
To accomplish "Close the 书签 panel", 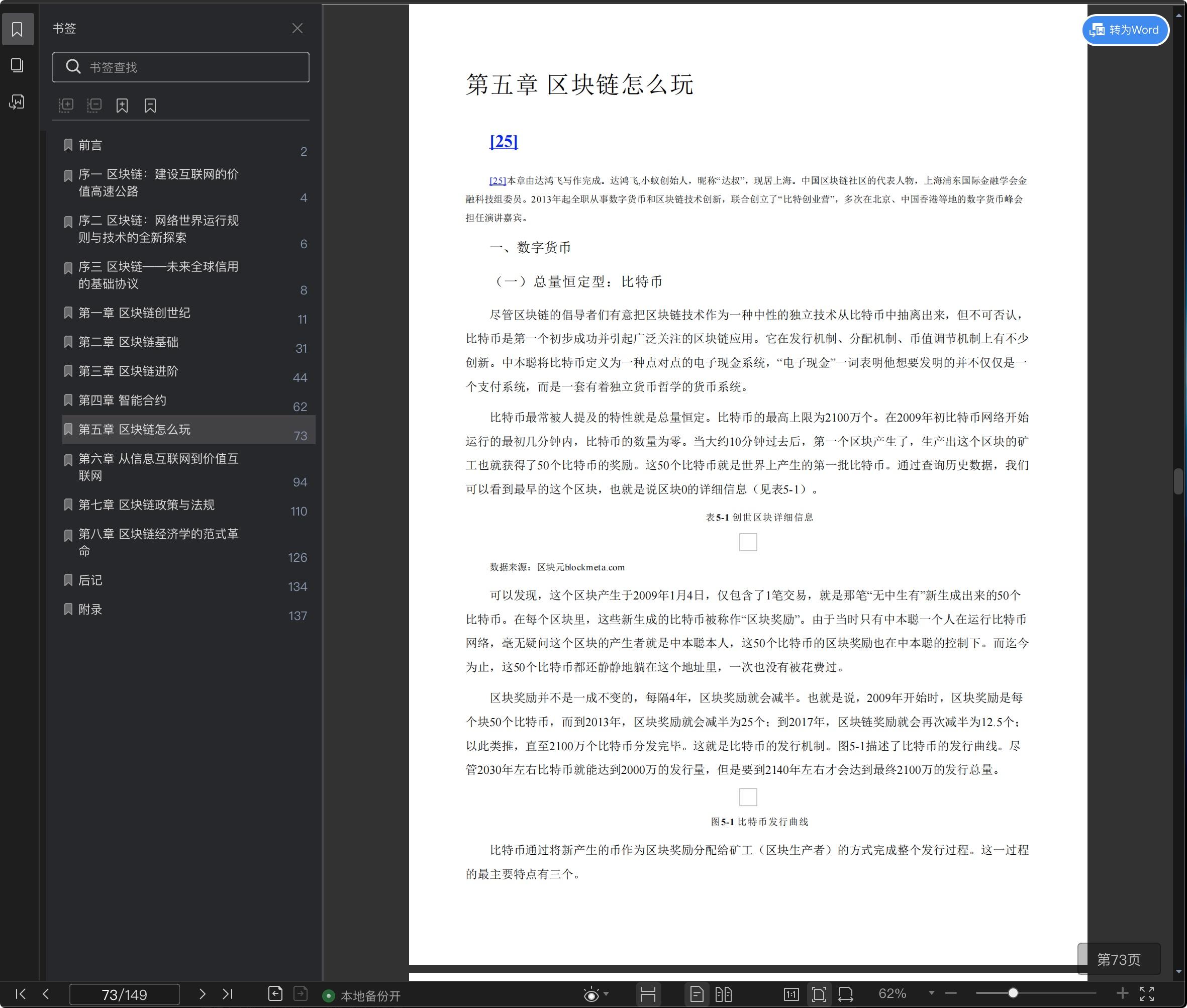I will (x=297, y=29).
